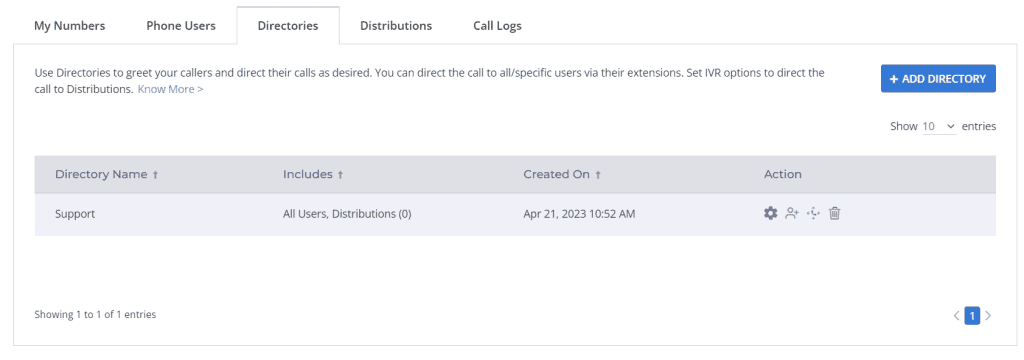The height and width of the screenshot is (360, 1024).
Task: Sort by Created On arrow icon
Action: [598, 175]
